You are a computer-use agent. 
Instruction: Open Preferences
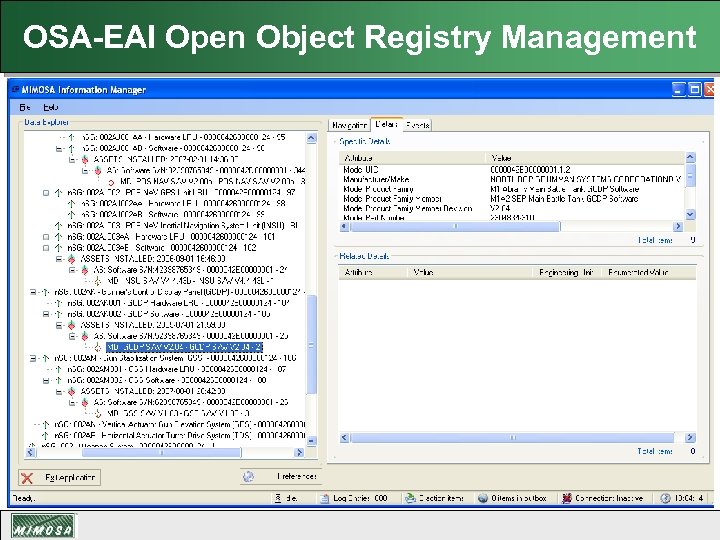point(281,477)
